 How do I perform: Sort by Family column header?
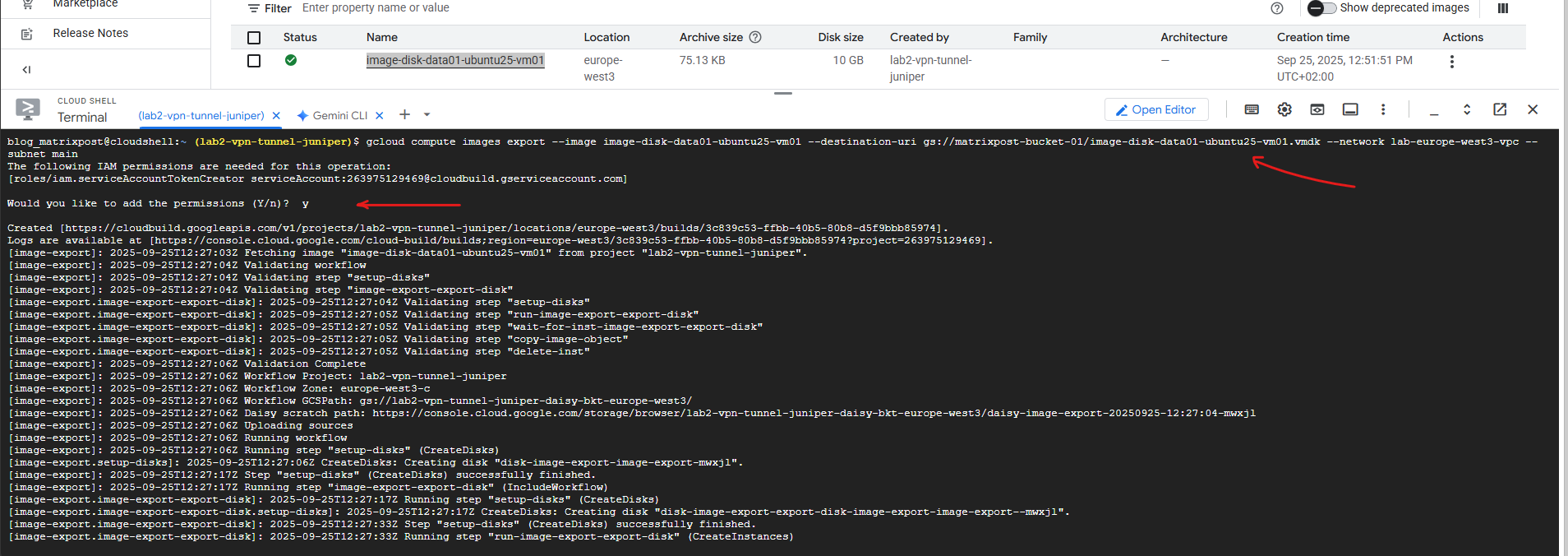[1030, 37]
